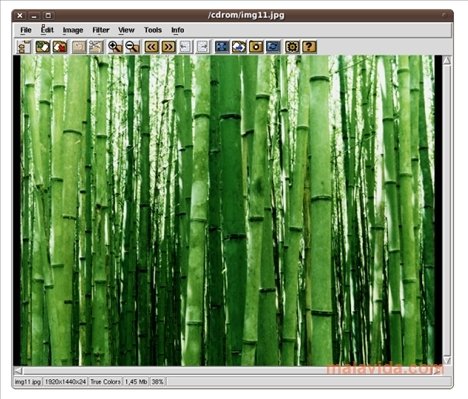Click the greyed previous page arrow icon
The width and height of the screenshot is (468, 399).
[185, 47]
